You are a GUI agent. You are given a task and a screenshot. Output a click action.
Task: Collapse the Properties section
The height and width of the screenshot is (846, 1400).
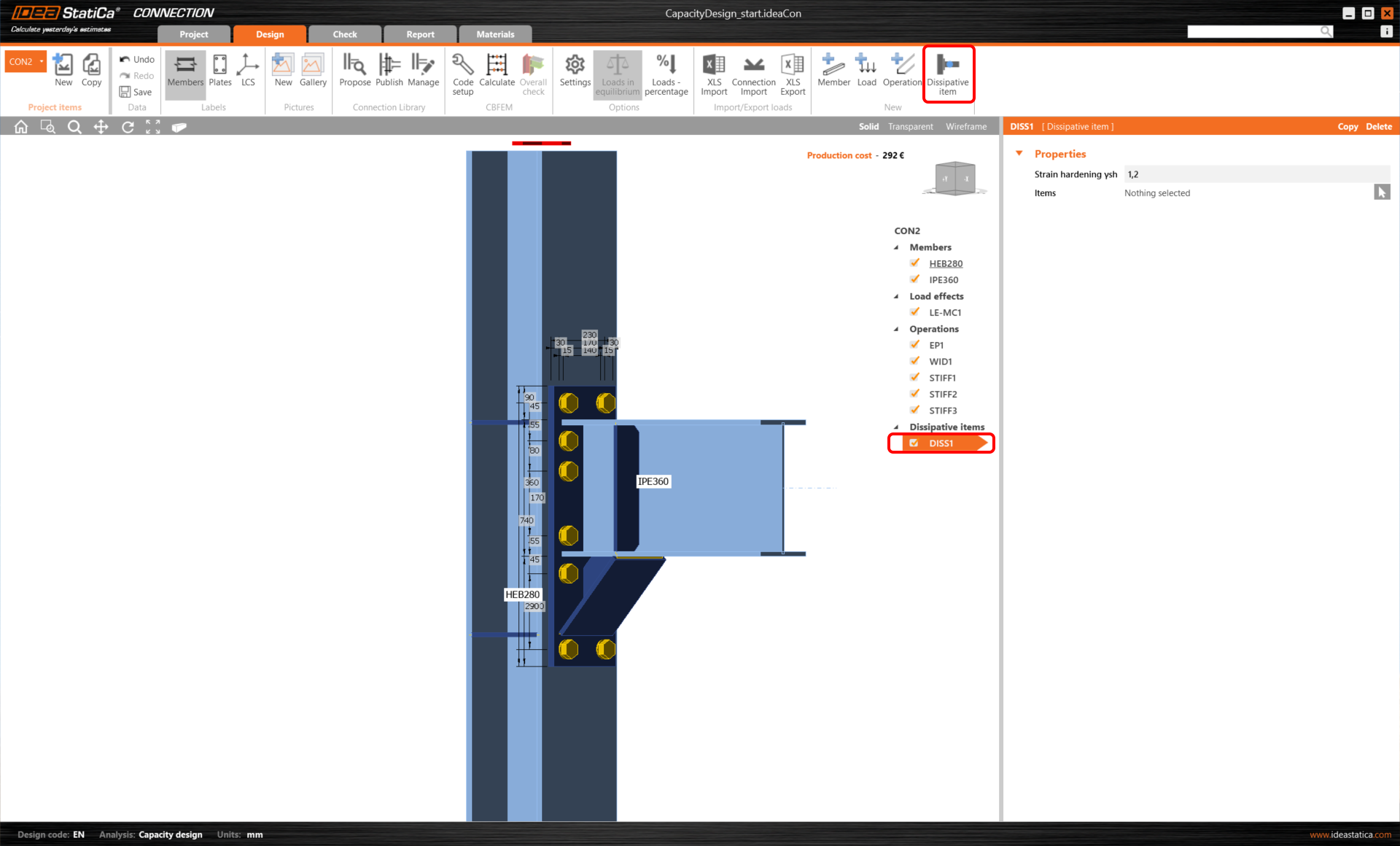1019,154
